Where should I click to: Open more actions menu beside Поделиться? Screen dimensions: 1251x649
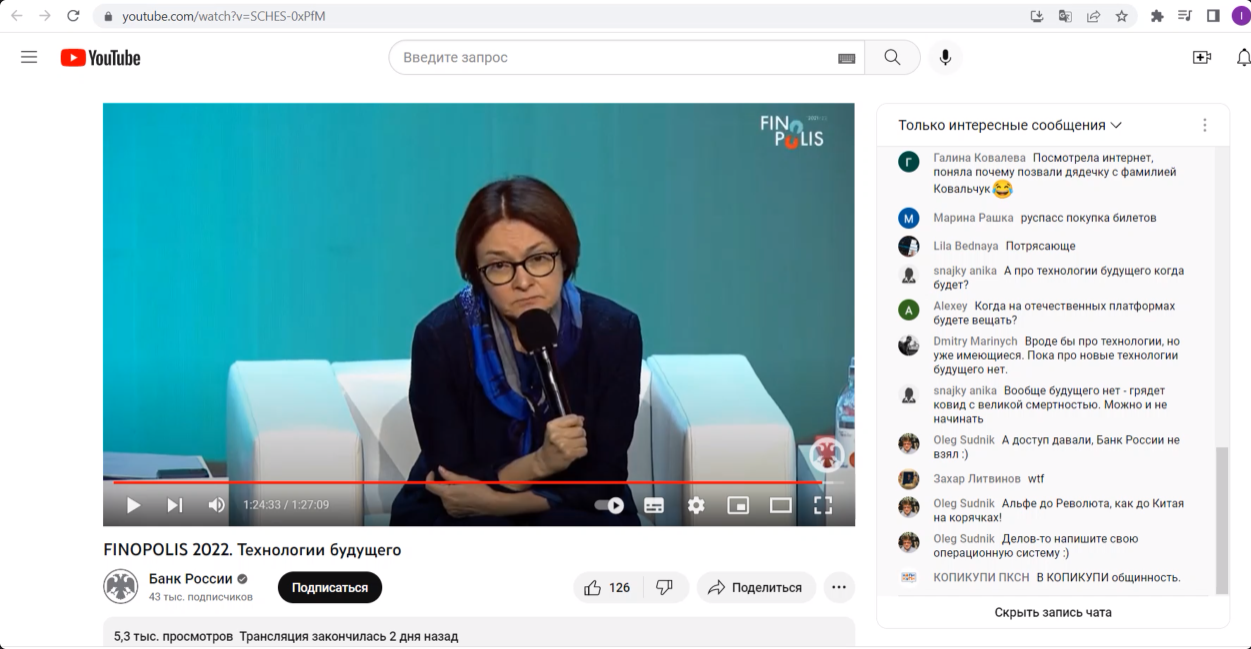coord(839,587)
